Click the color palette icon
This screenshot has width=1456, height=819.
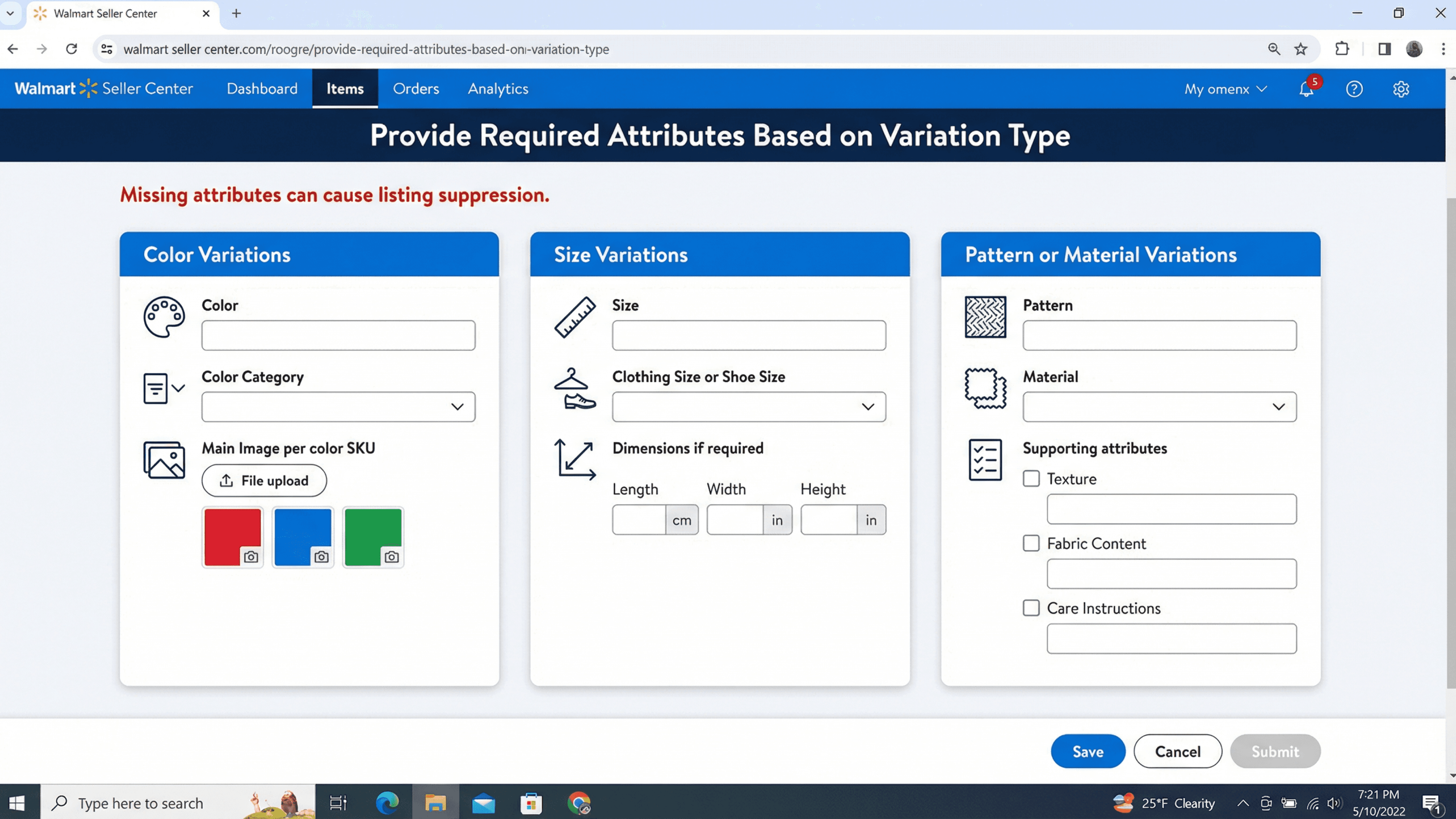tap(164, 317)
